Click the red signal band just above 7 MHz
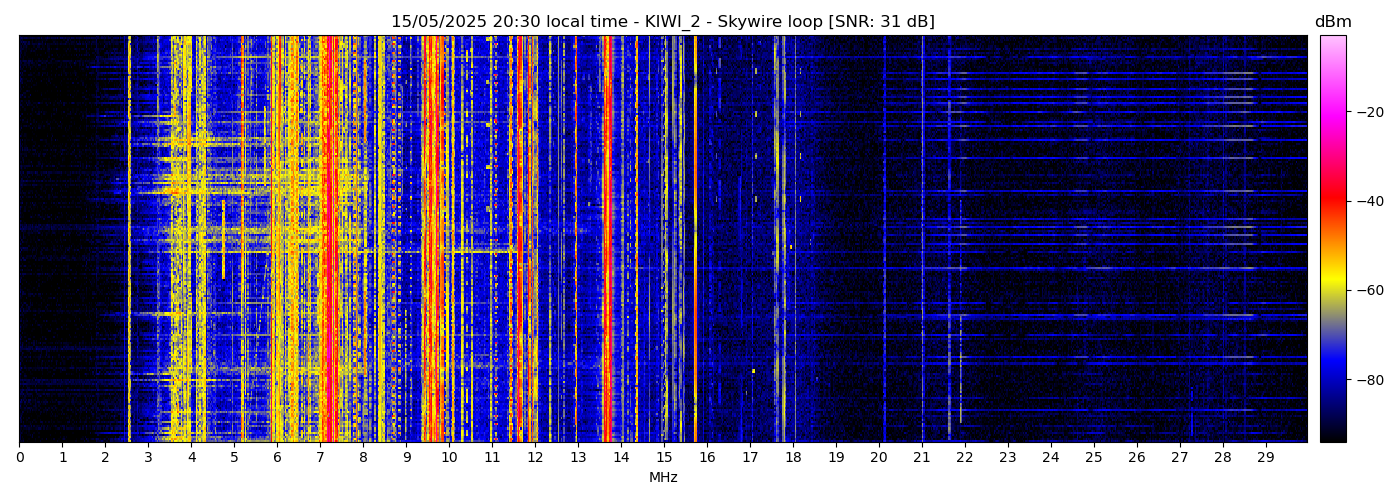Screen dimensions: 1400x500 (x=325, y=240)
